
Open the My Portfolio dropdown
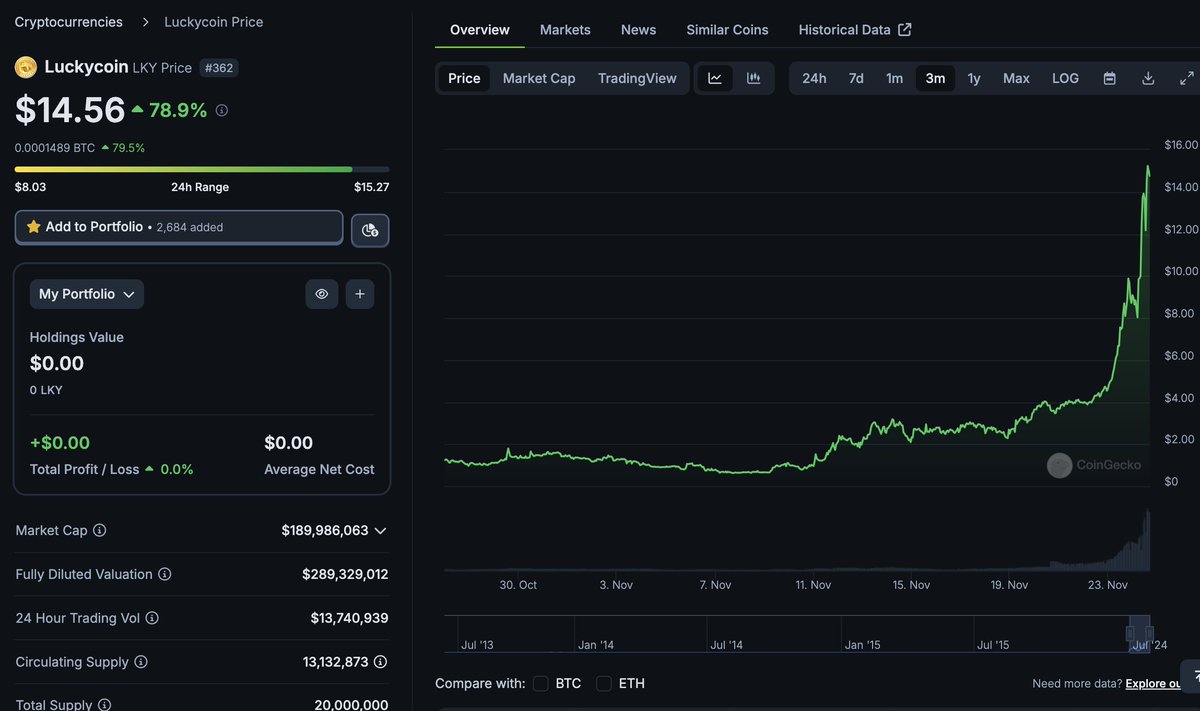[87, 294]
